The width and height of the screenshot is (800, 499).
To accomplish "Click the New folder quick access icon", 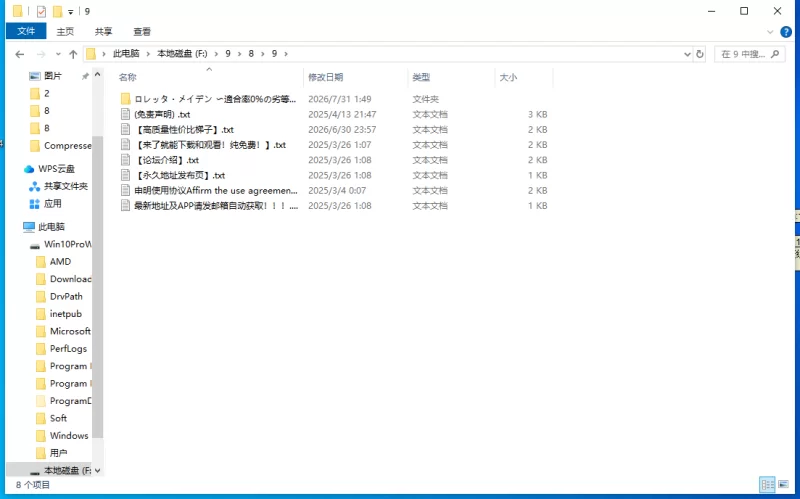I will (x=58, y=11).
